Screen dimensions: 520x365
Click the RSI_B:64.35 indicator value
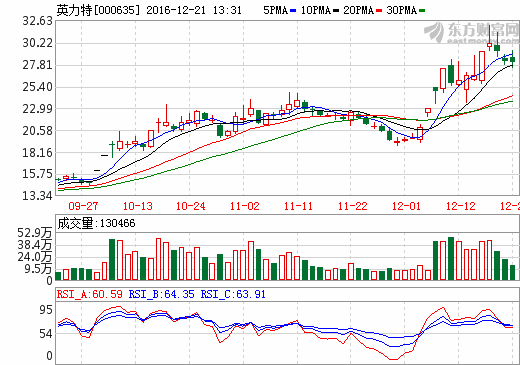point(162,294)
